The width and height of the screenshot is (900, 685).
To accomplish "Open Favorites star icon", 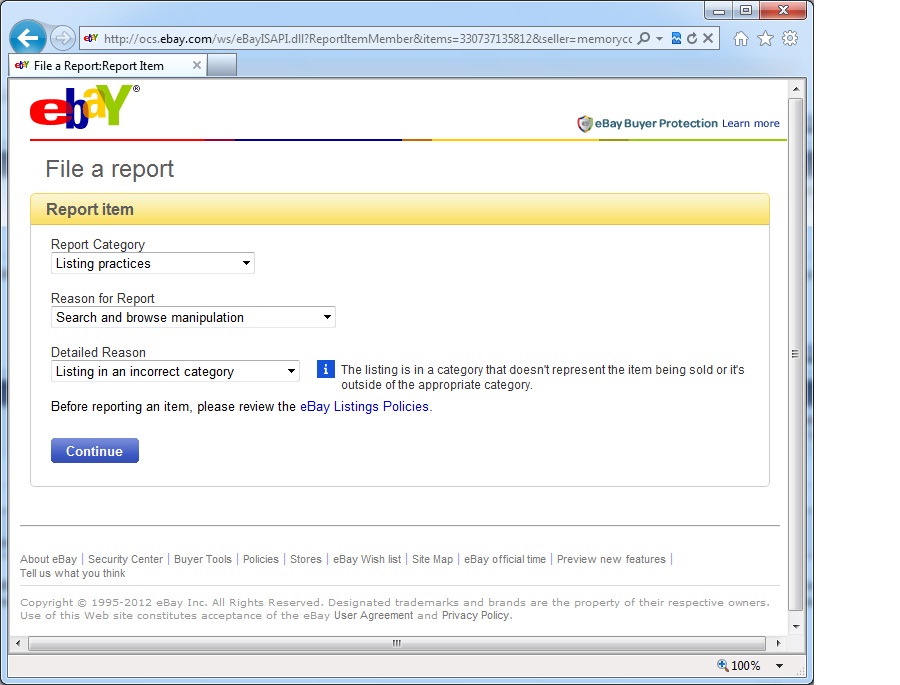I will coord(765,38).
